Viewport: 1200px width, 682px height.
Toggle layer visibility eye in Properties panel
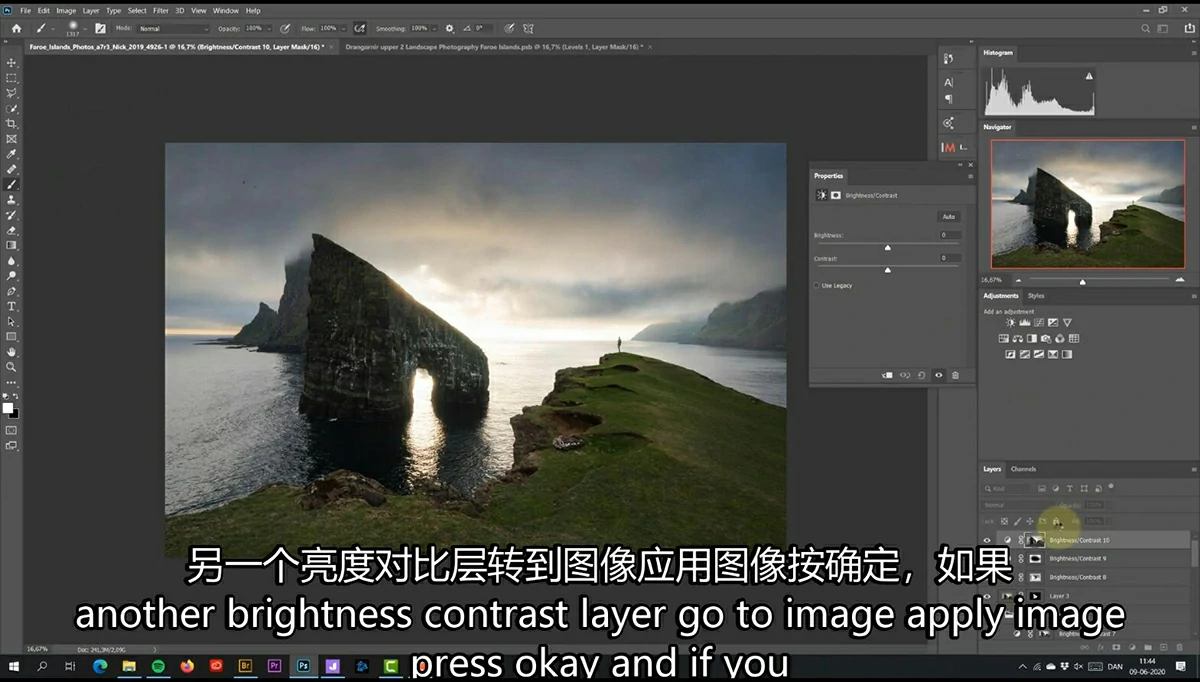tap(938, 375)
